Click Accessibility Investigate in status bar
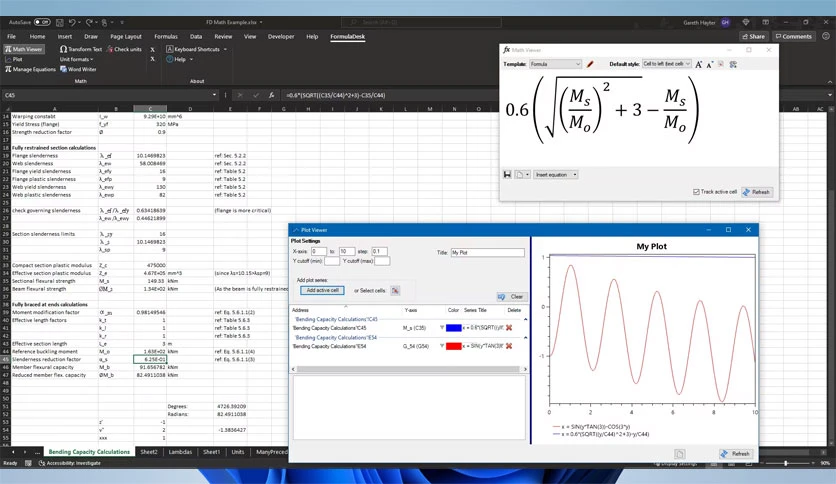The image size is (836, 484). (x=69, y=463)
